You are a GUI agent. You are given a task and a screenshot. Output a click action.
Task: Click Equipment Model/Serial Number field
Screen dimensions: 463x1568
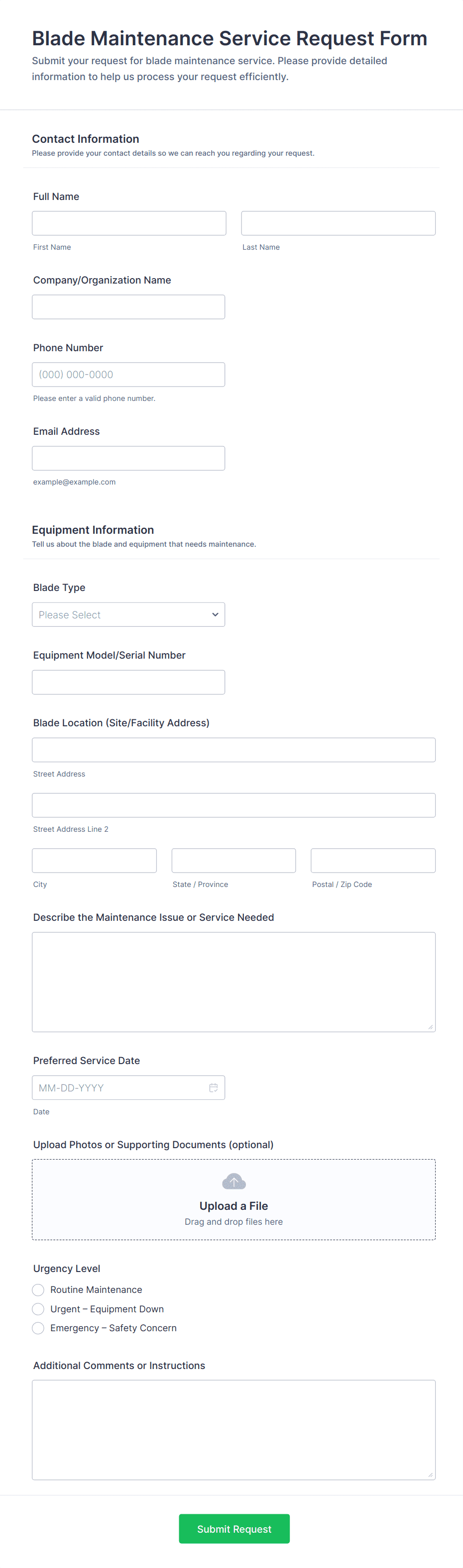pyautogui.click(x=128, y=682)
